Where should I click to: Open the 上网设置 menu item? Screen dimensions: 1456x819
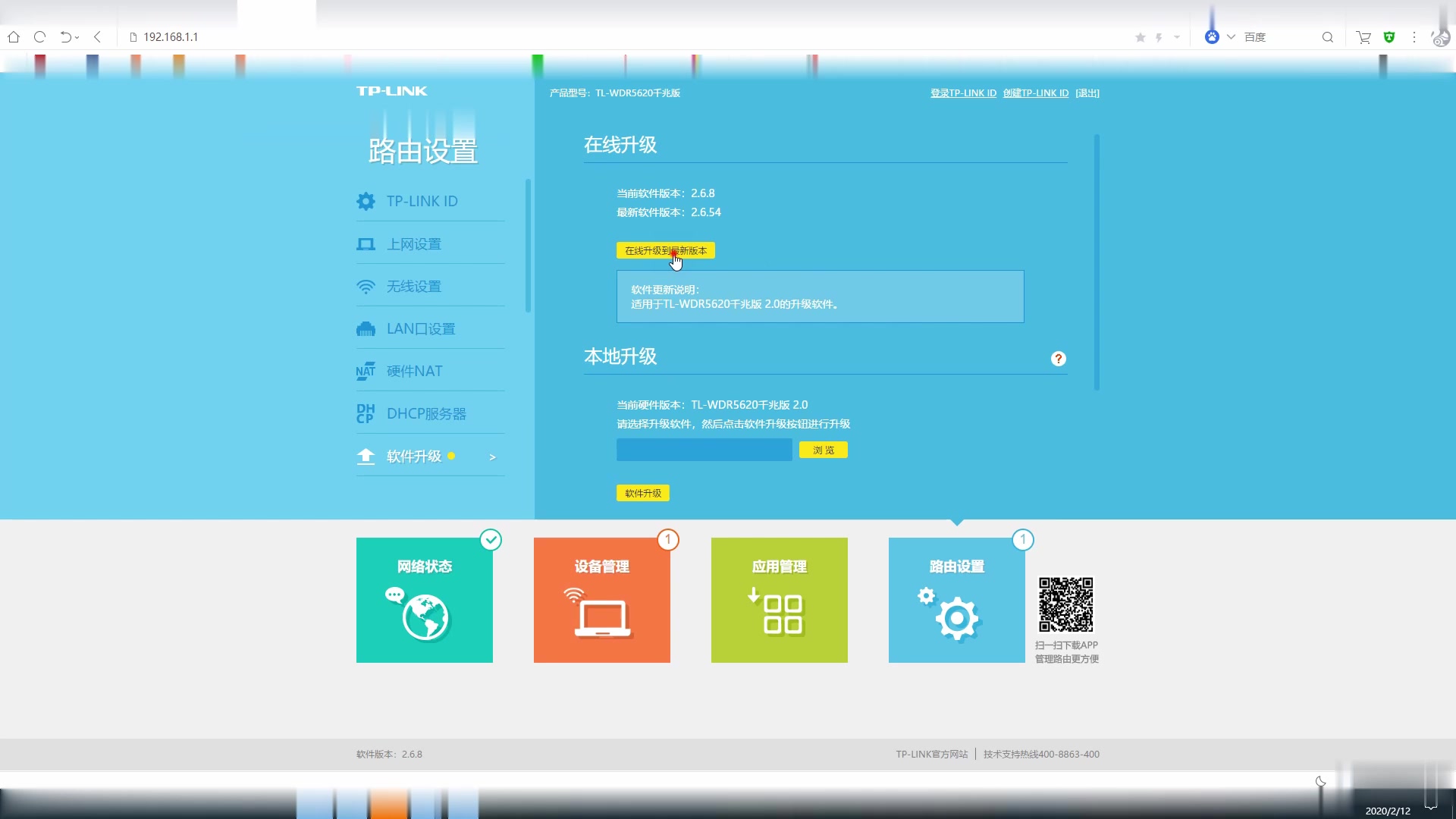click(x=431, y=244)
